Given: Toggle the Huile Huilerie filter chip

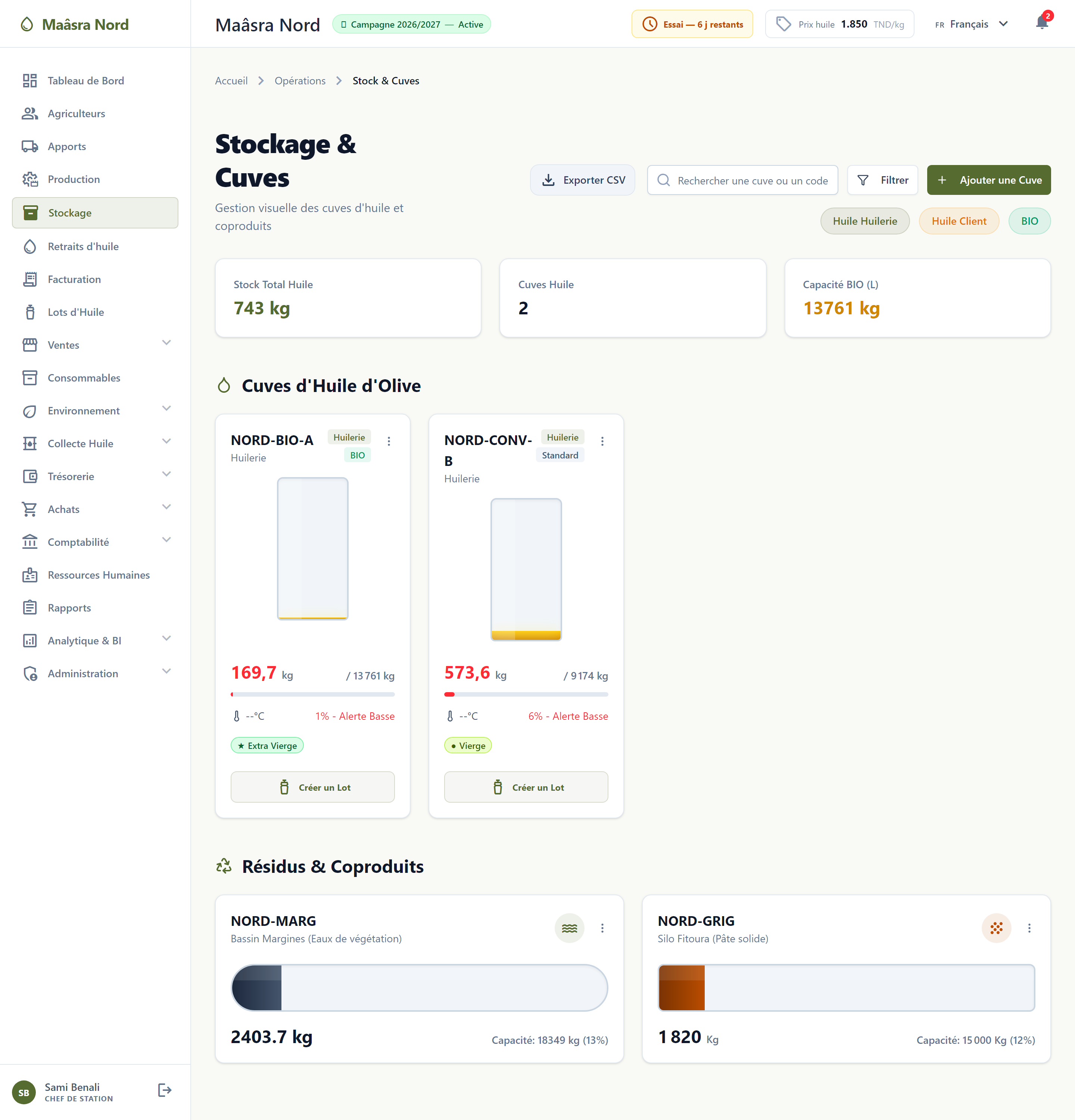Looking at the screenshot, I should pyautogui.click(x=865, y=221).
